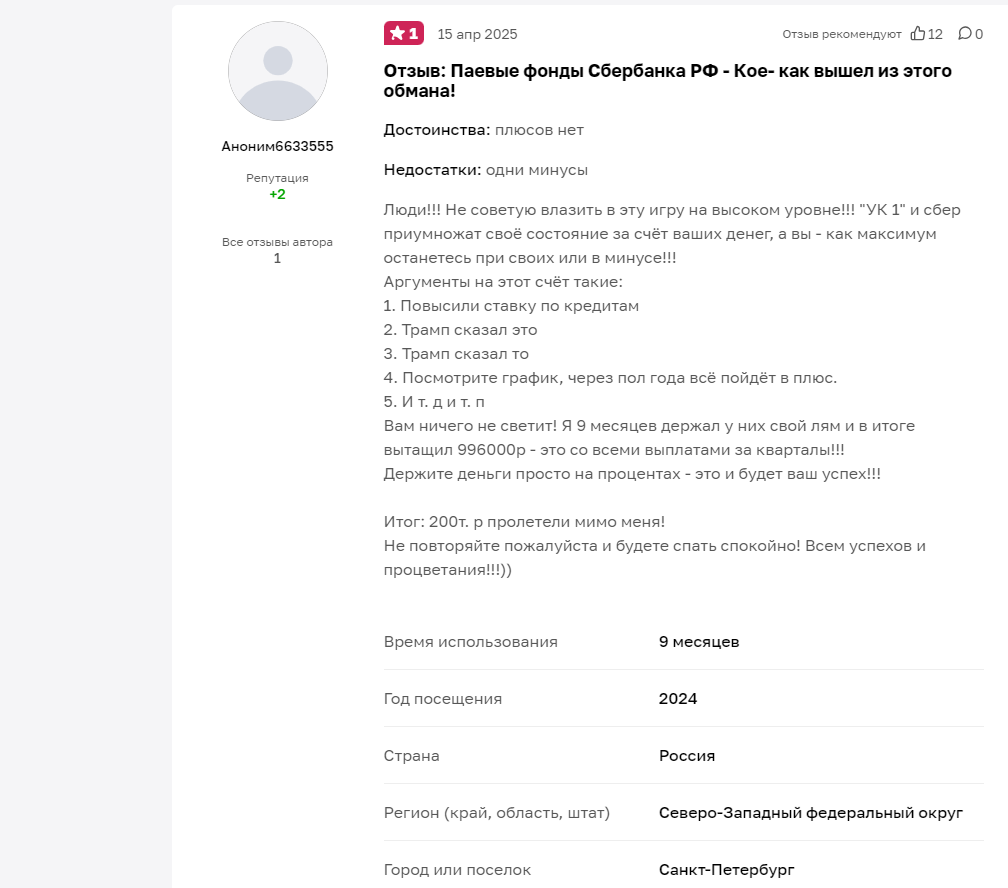Open "Все отзывы автора" label
Image resolution: width=1008 pixels, height=888 pixels.
pos(278,242)
